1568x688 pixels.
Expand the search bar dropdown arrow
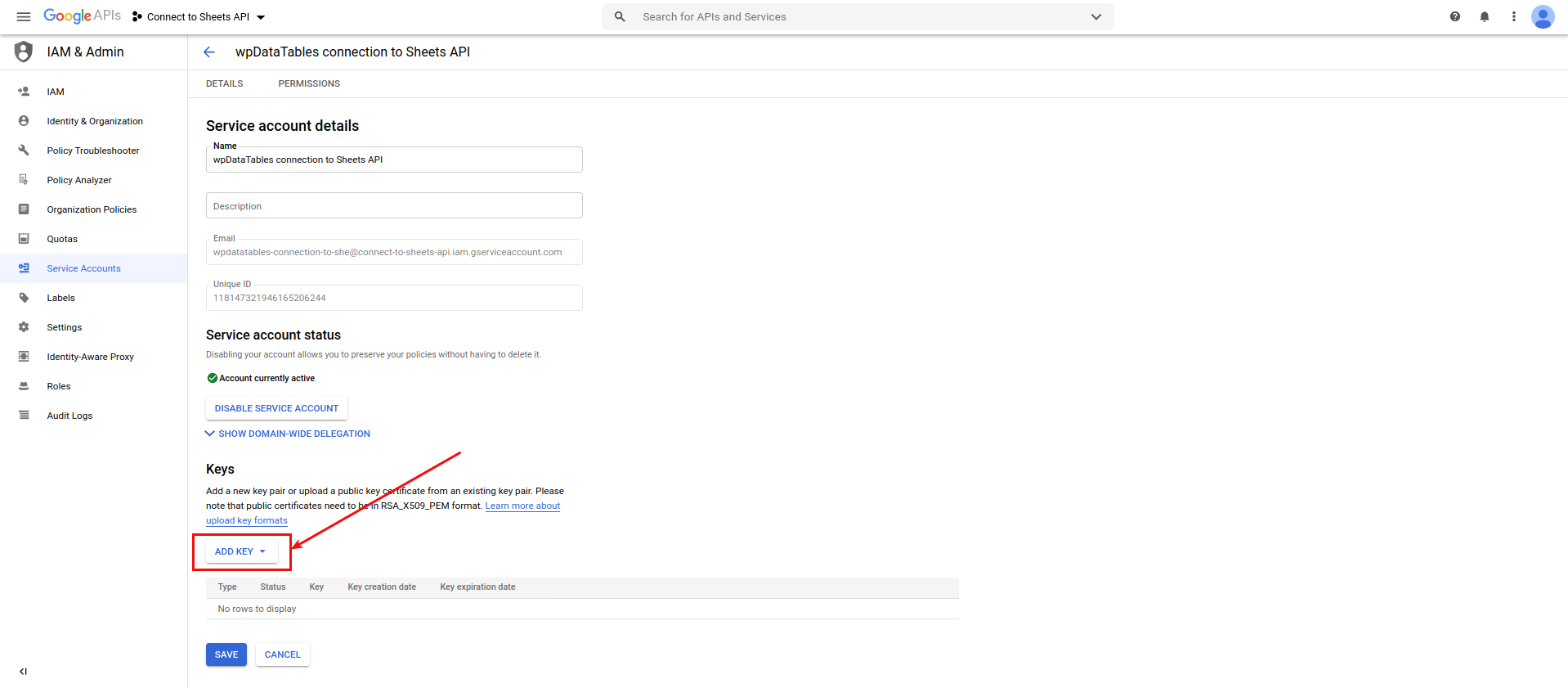pos(1096,16)
